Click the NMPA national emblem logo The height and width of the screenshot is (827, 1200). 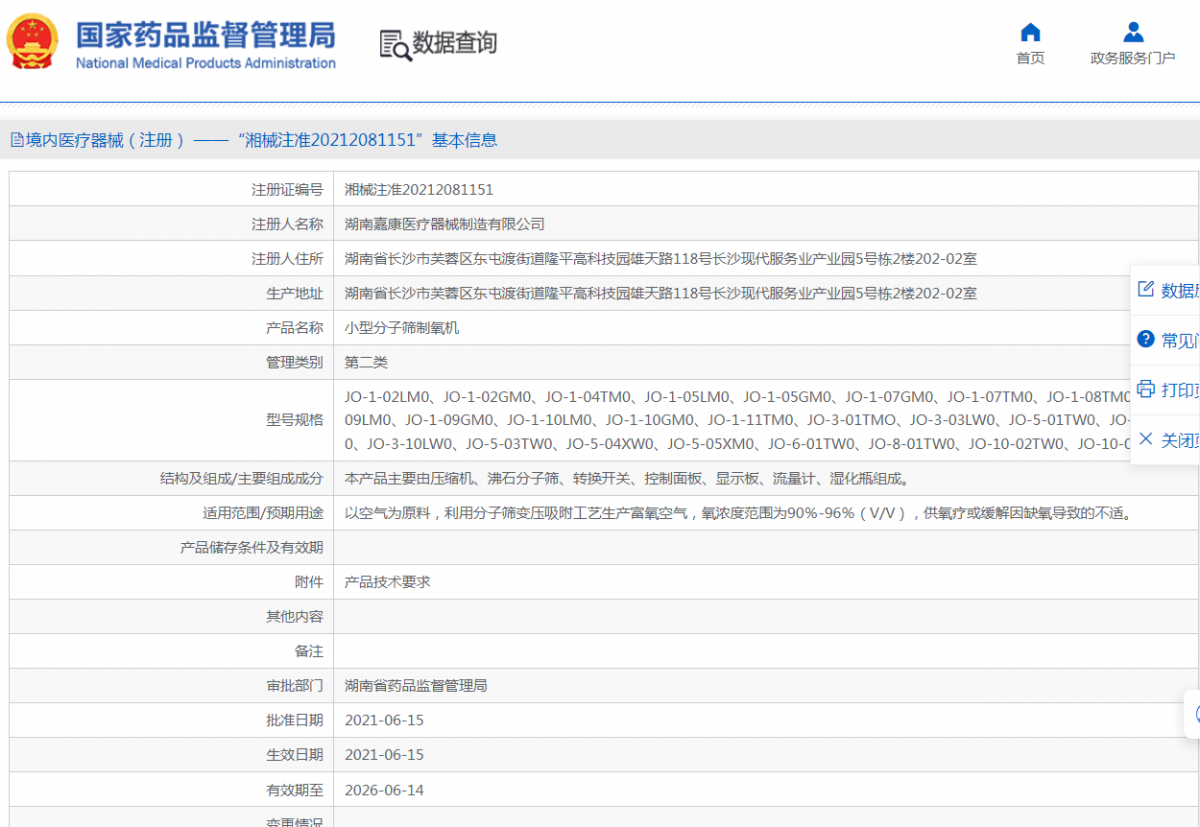coord(32,42)
